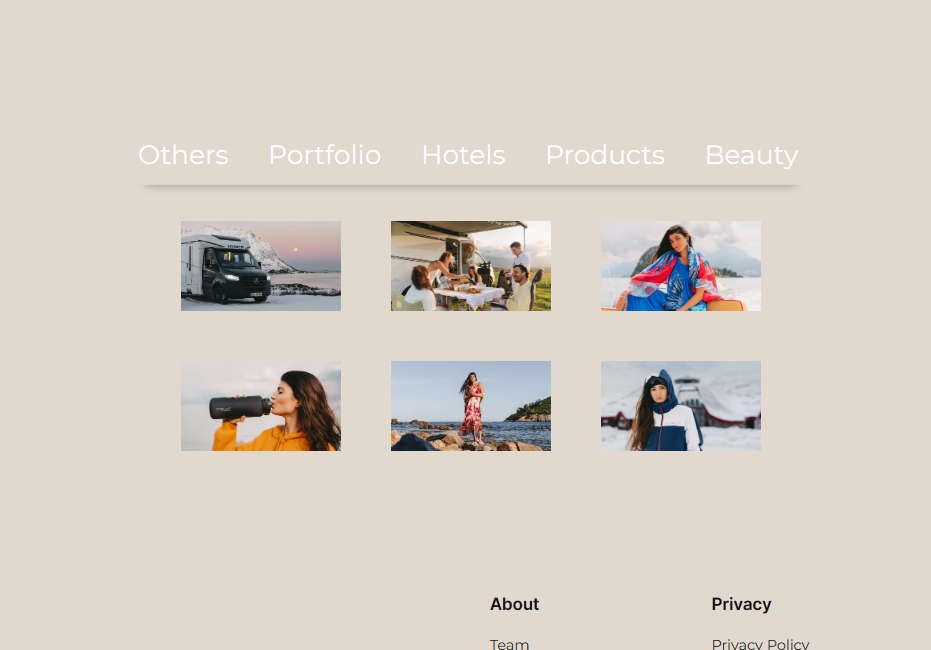Screen dimensions: 931x650
Task: View the woman in red dress on rocks
Action: pos(471,406)
